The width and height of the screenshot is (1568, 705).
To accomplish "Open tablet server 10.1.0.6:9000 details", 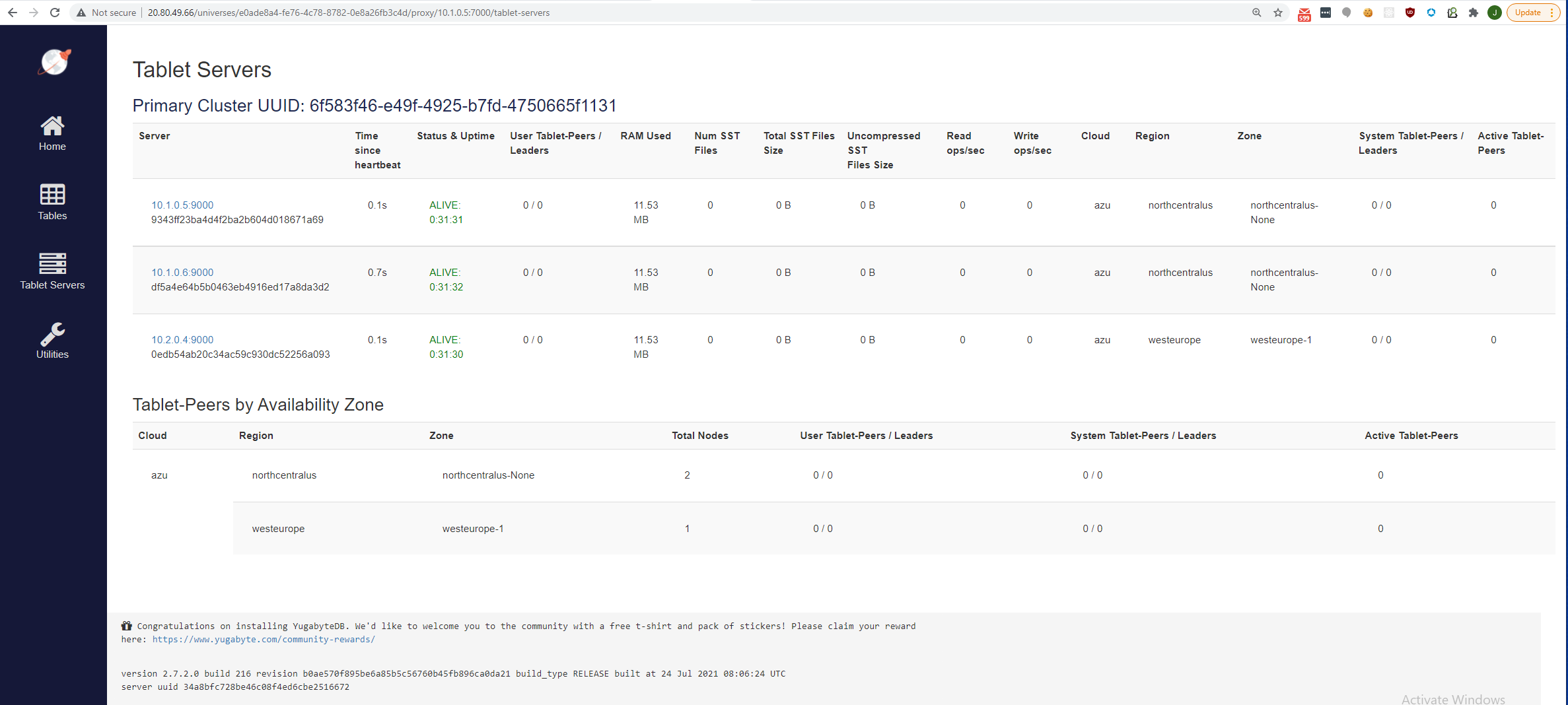I will (182, 272).
